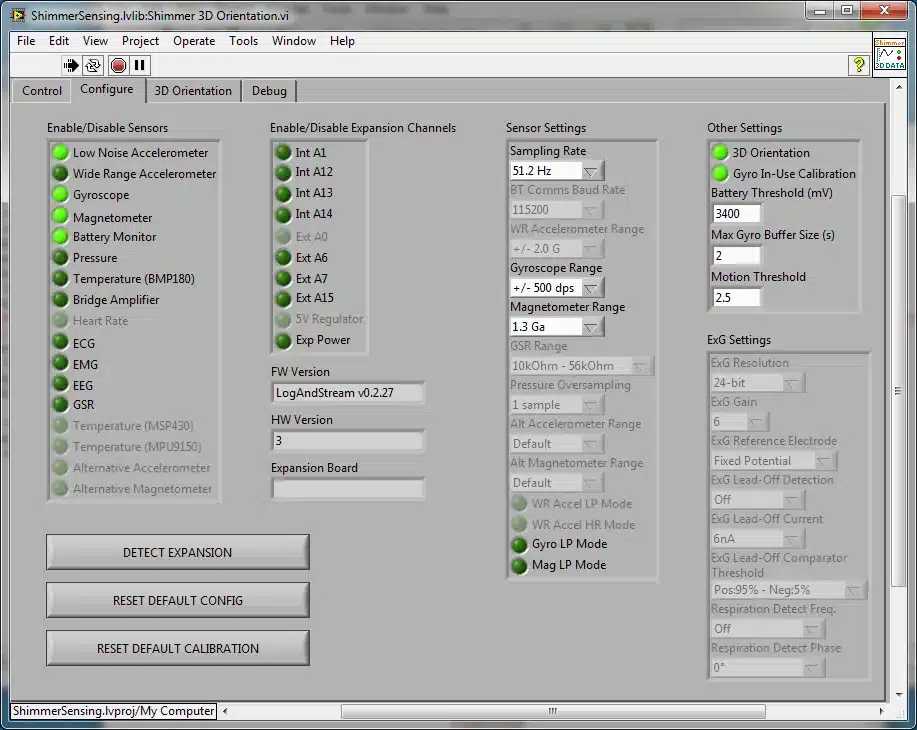
Task: Click the FW Version text field
Action: pos(348,392)
